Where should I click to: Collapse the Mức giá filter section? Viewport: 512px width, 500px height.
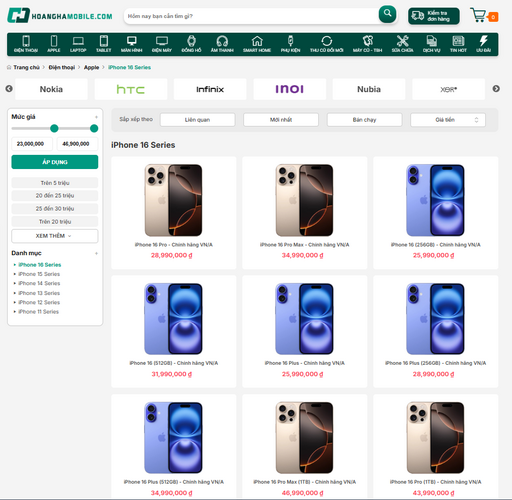tap(96, 117)
